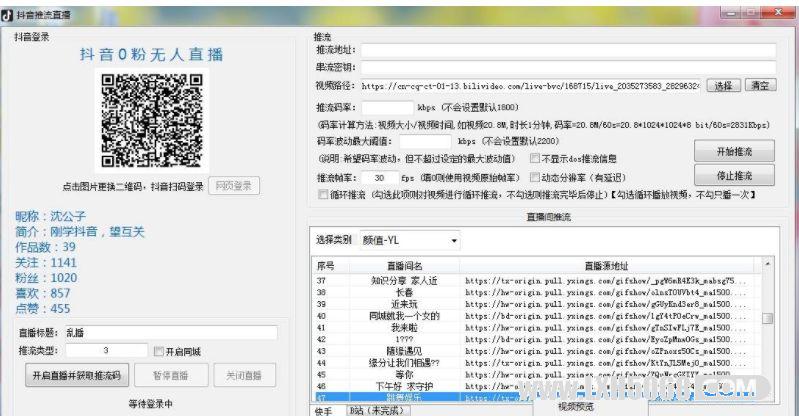
Task: Click the 开启直播并获取推流码 button
Action: click(x=77, y=376)
